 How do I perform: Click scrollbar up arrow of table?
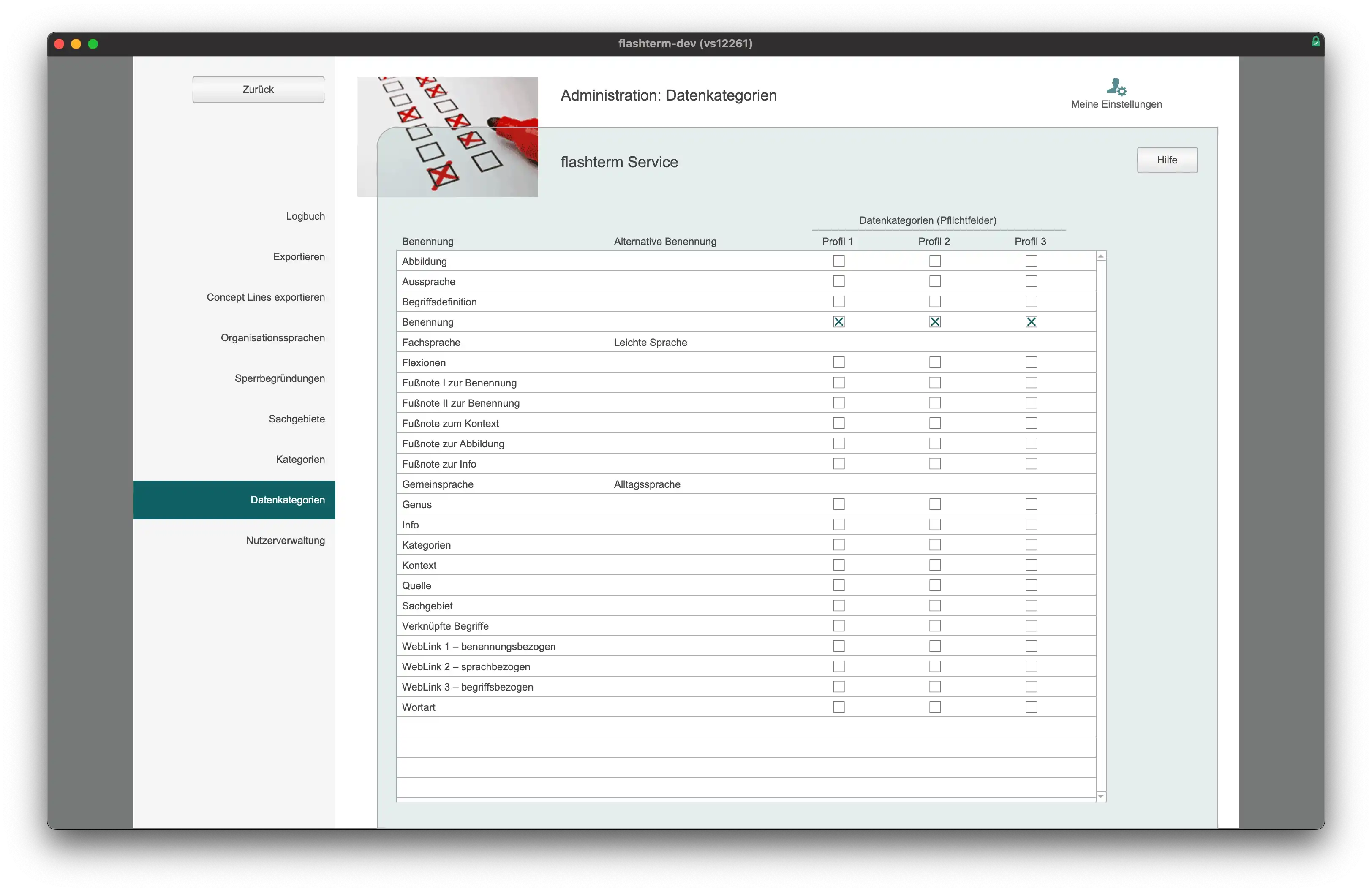1101,256
